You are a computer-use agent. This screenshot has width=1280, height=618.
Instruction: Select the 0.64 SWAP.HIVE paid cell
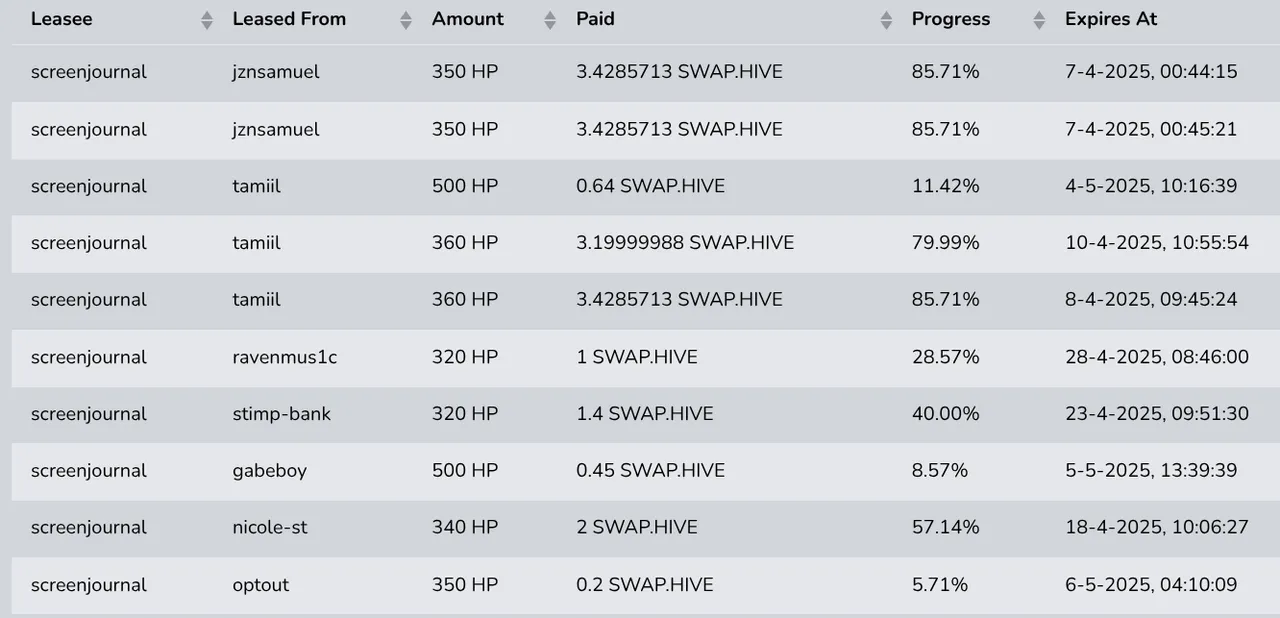pos(651,186)
